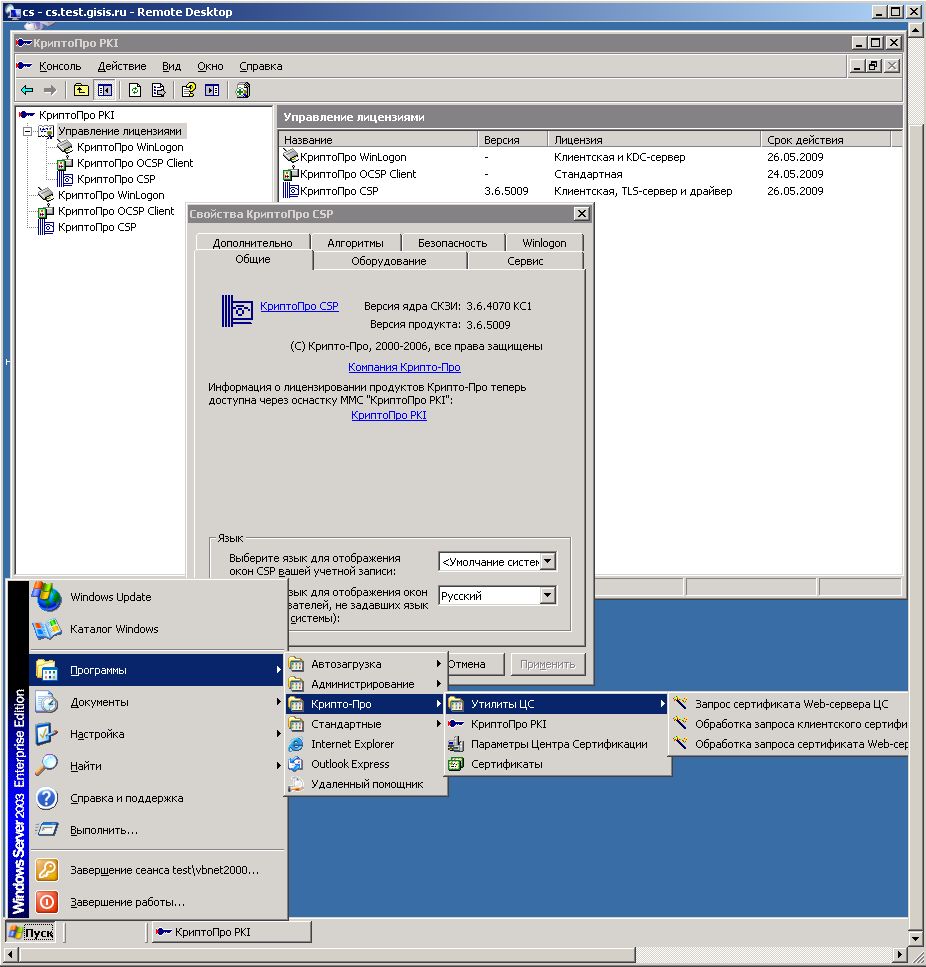Close the Свойства КриптоПро CSP dialog
Screen dimensions: 926x967
[x=581, y=213]
